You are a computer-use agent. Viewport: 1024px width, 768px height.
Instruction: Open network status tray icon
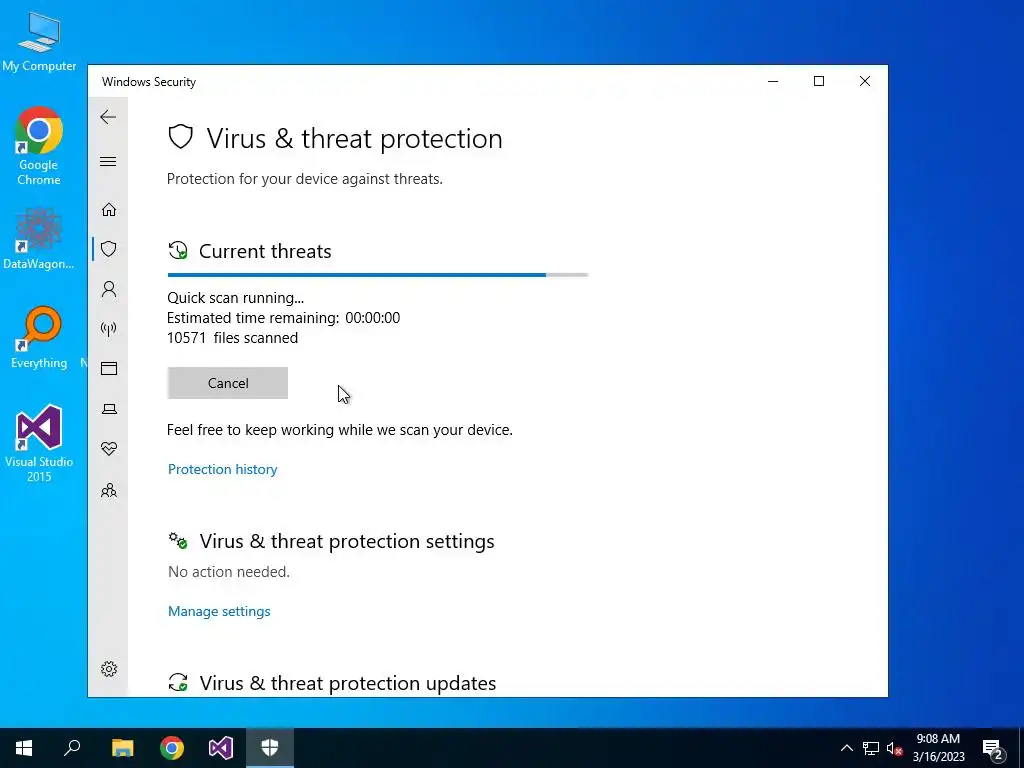[x=871, y=748]
